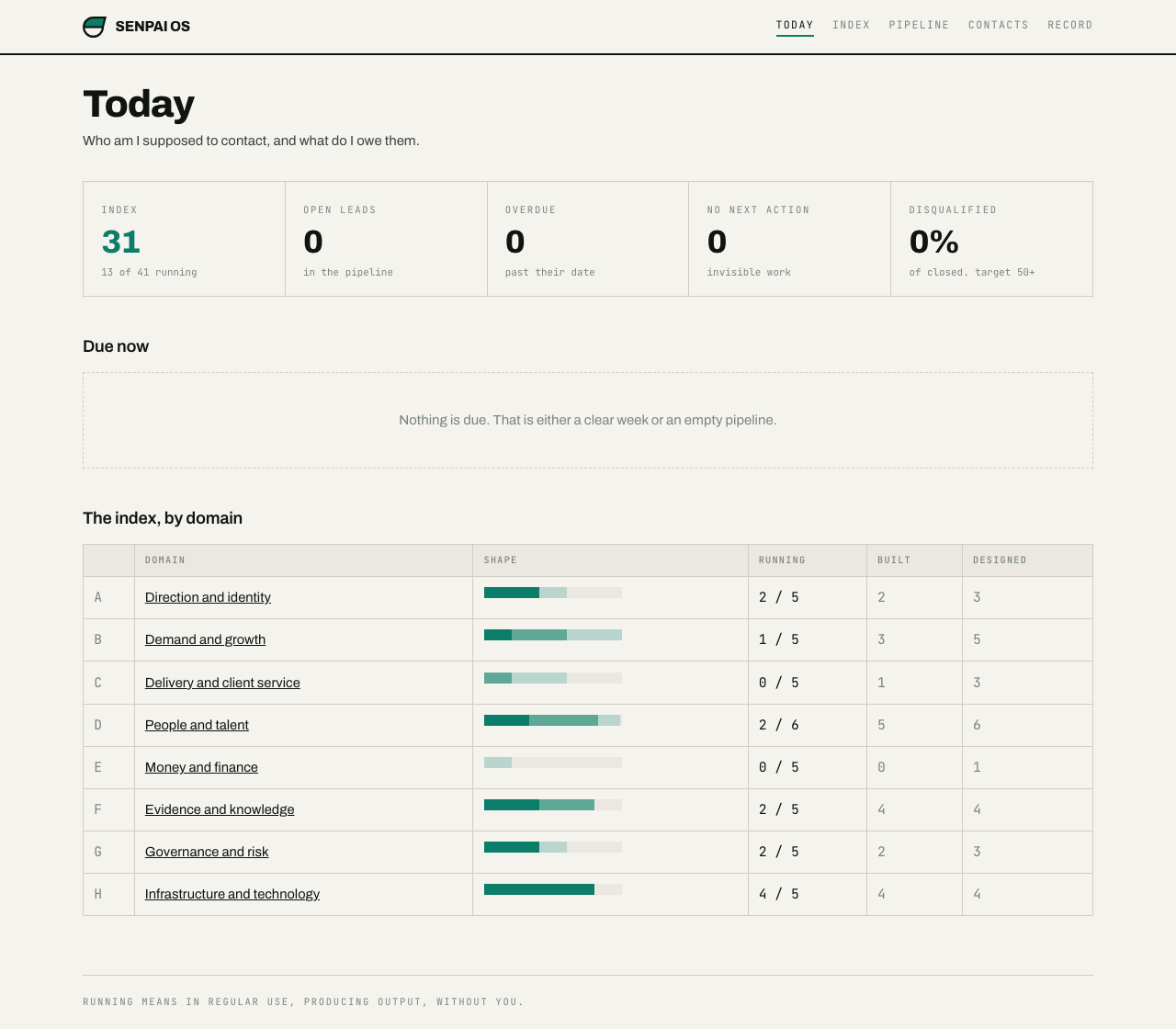Click the 'Nothing is due' empty message
The height and width of the screenshot is (1029, 1176).
(x=588, y=420)
